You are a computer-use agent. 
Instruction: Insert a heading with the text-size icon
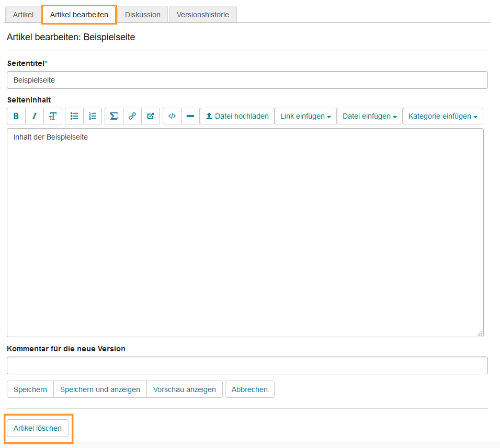tap(53, 116)
